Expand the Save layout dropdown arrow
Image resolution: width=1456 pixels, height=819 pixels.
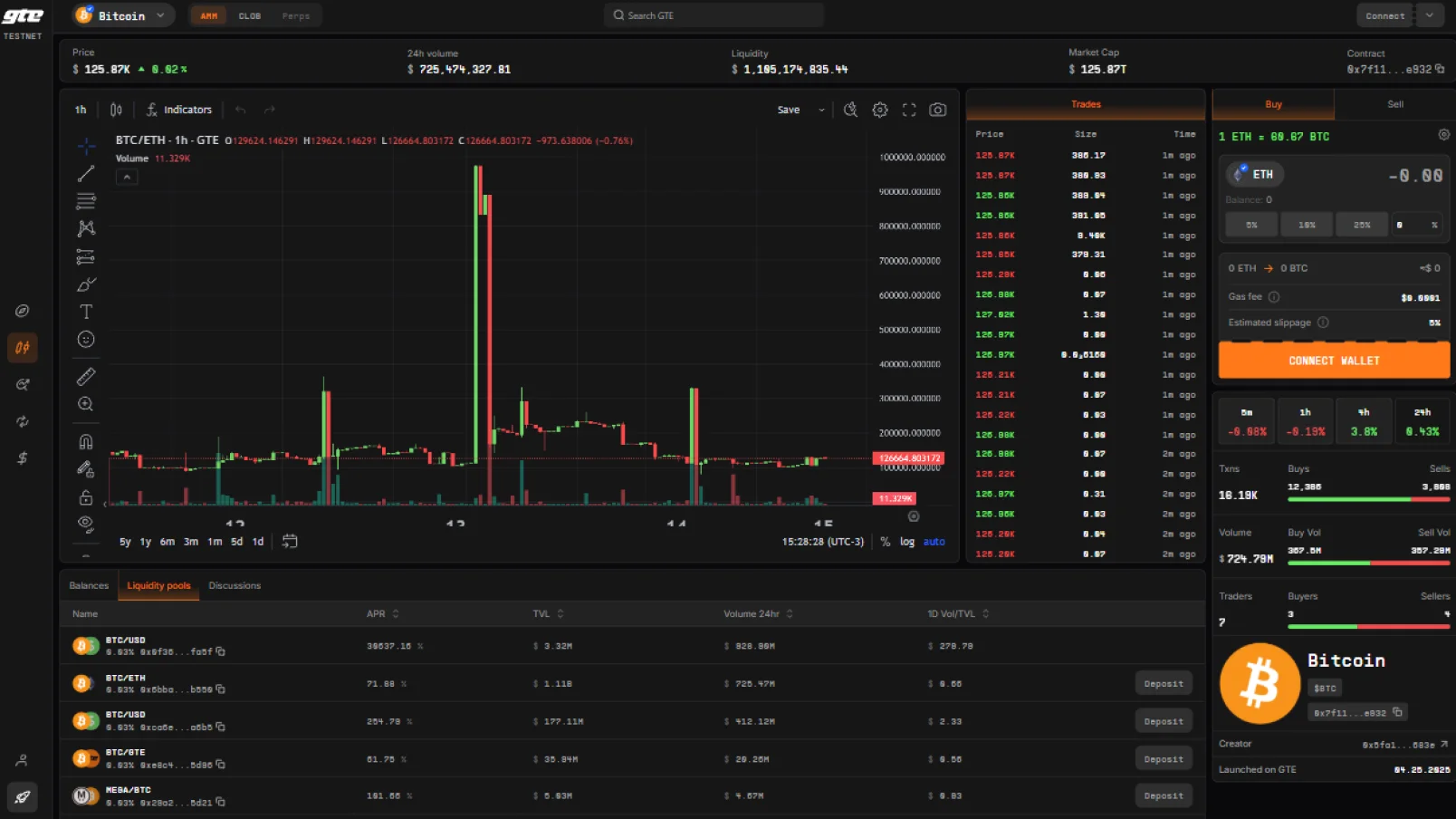tap(821, 110)
